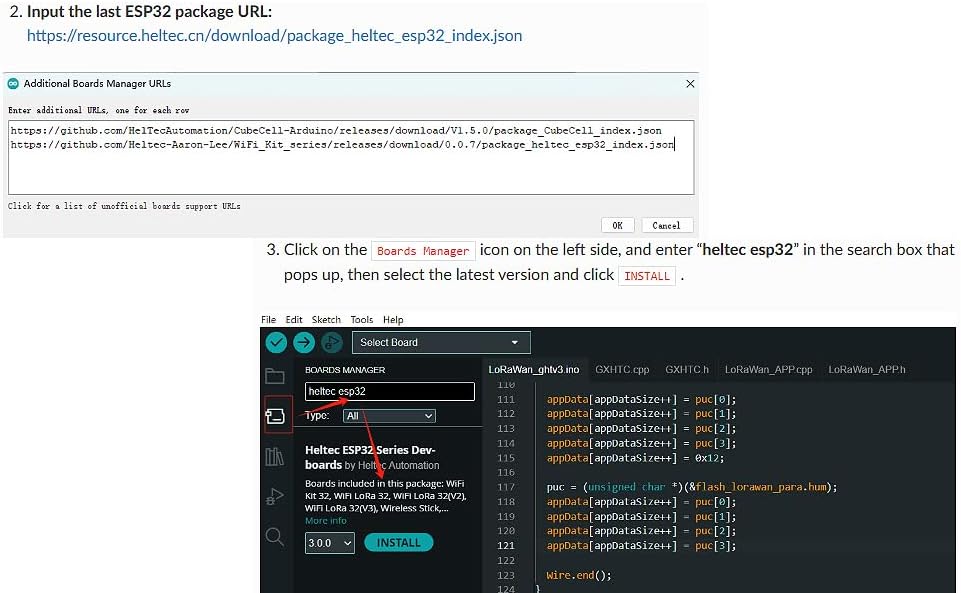Screen dimensions: 961x593
Task: Open the 3.0.0 version dropdown
Action: tap(329, 542)
